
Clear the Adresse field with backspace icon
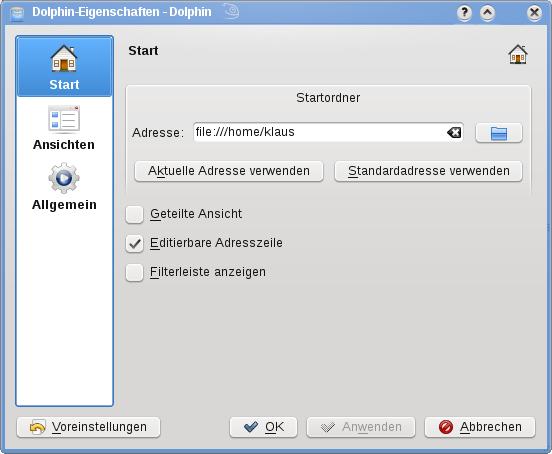coord(454,133)
